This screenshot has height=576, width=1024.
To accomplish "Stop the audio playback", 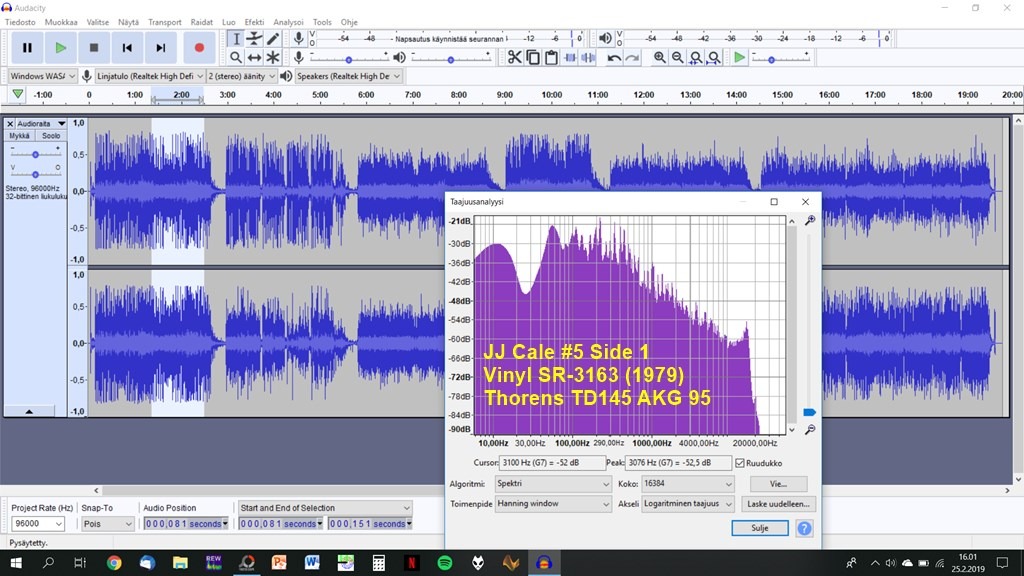I will point(94,48).
